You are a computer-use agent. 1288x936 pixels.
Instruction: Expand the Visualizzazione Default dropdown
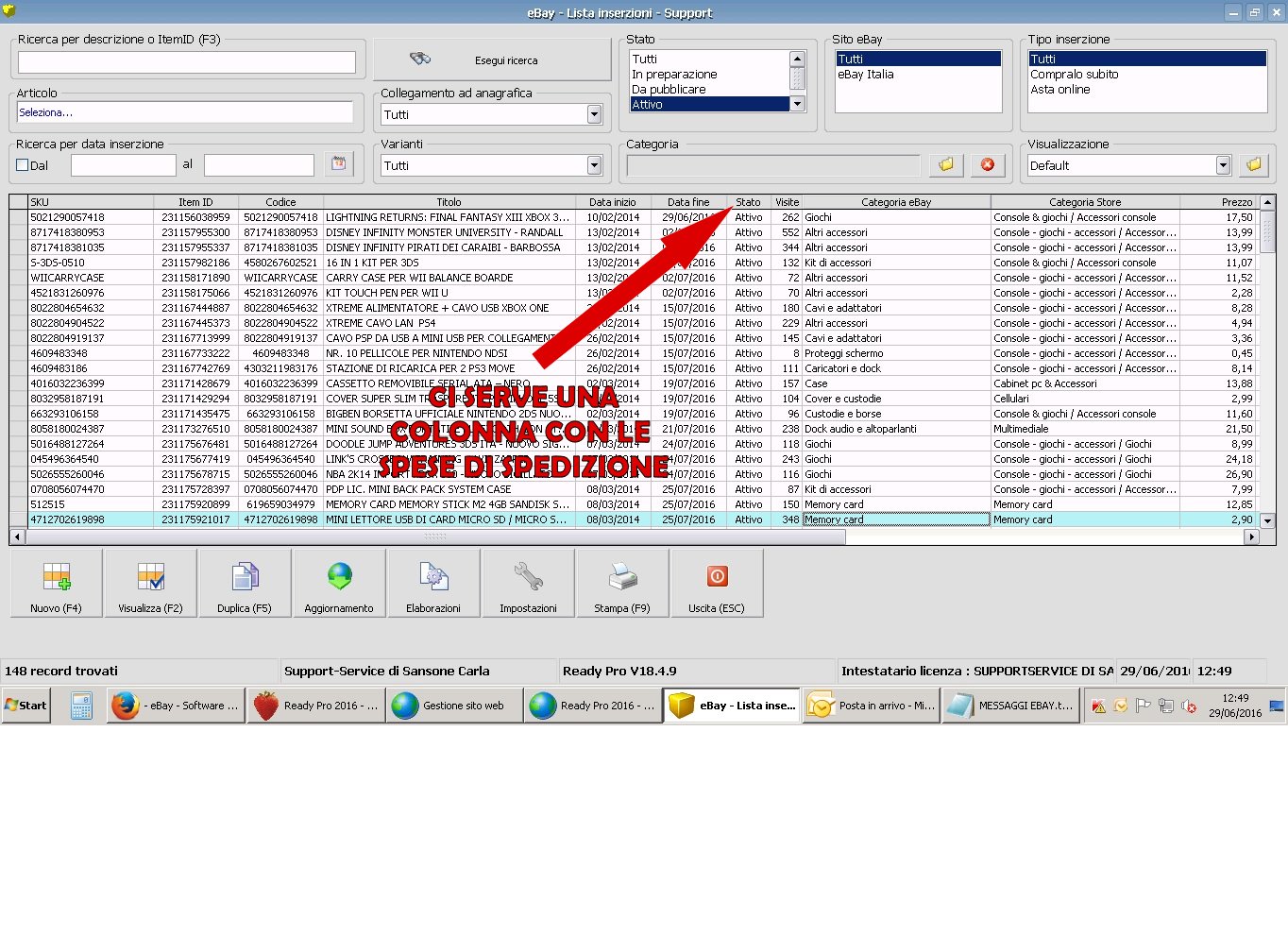(x=1223, y=165)
